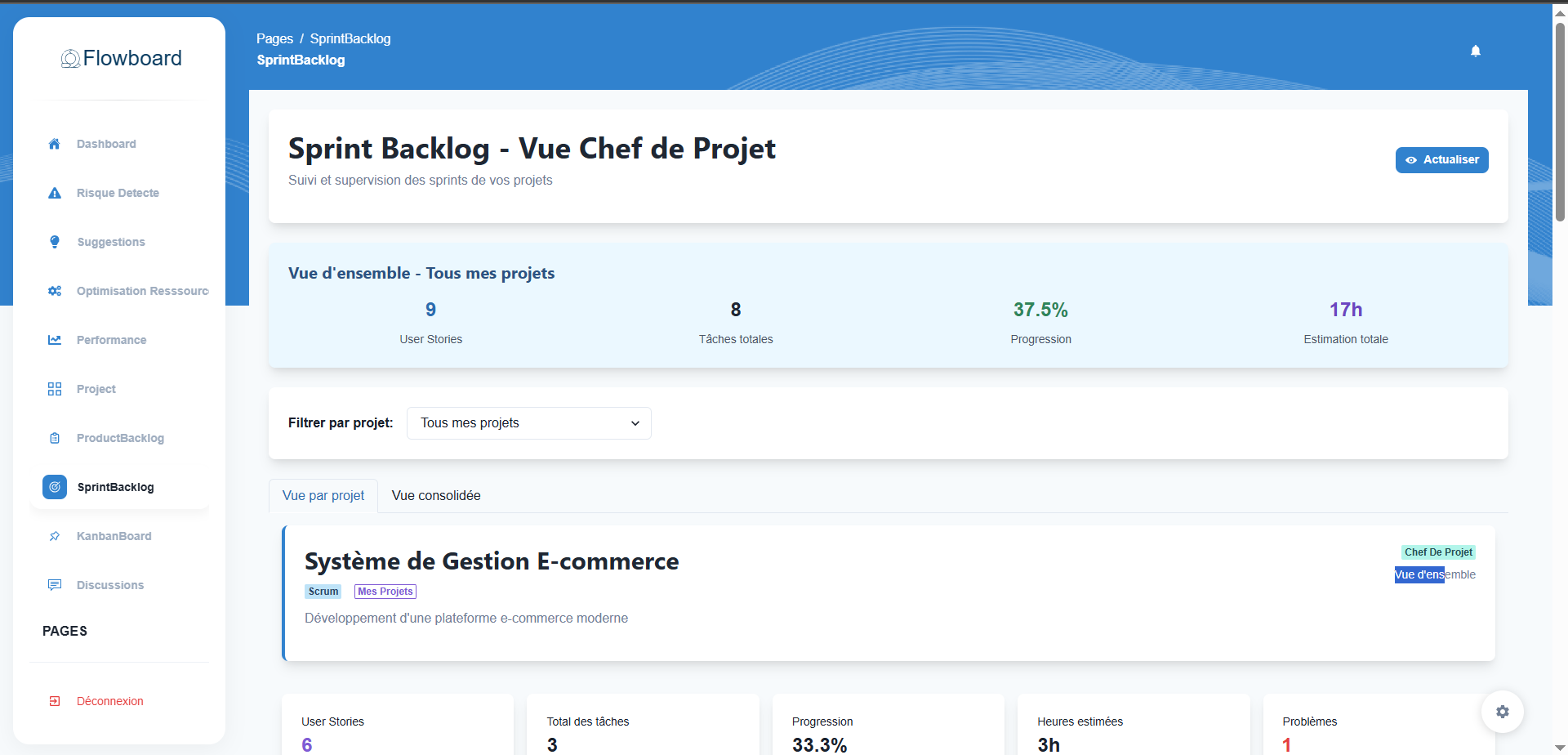
Task: Click the Dashboard home icon
Action: [x=55, y=144]
